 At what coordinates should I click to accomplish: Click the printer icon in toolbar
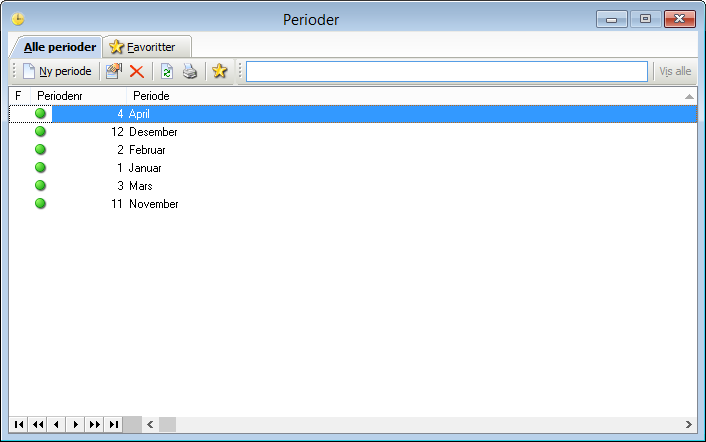point(190,71)
